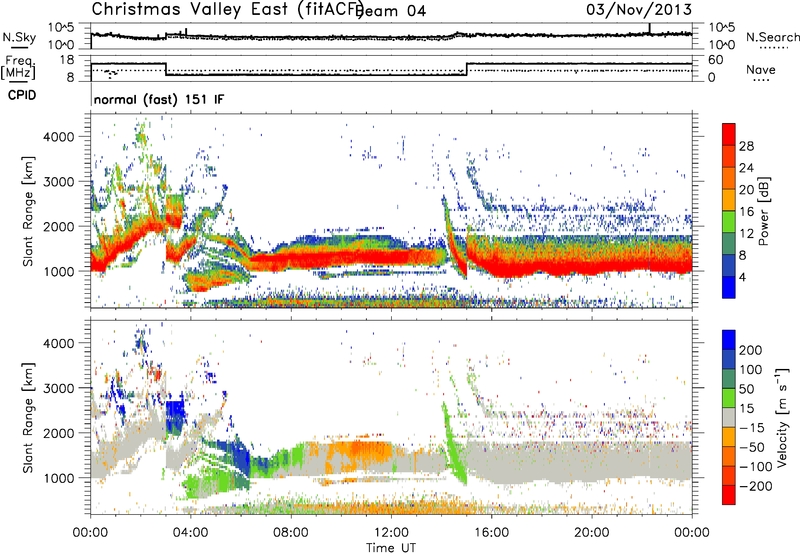The image size is (800, 554).
Task: Click the '-50' tick on Velocity colorbar
Action: pos(751,447)
